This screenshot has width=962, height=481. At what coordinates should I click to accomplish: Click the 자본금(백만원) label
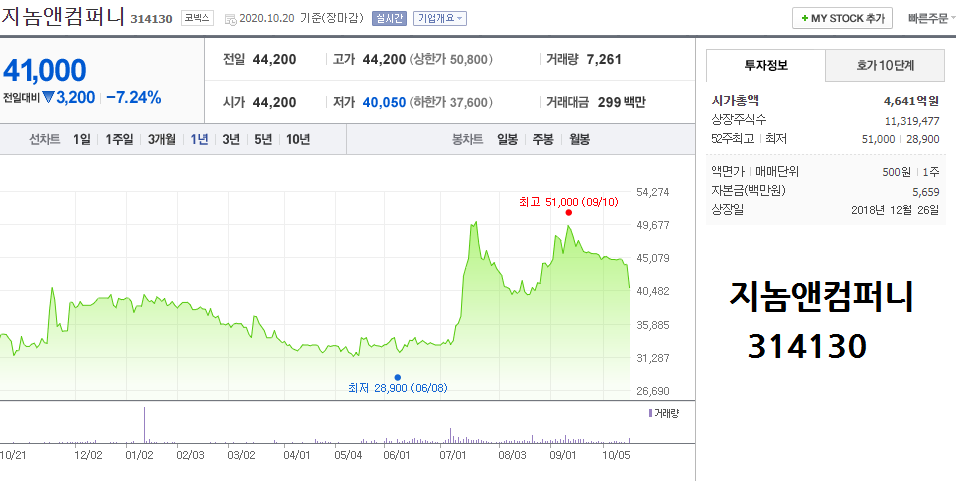click(x=748, y=191)
